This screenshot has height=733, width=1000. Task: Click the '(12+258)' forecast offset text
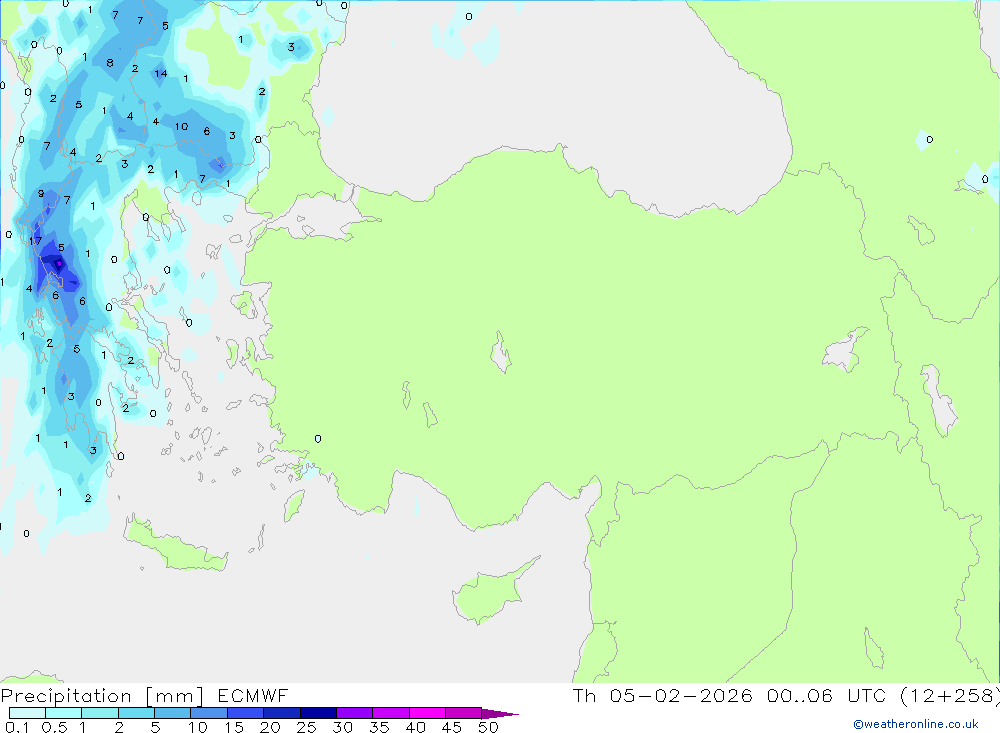coord(950,695)
